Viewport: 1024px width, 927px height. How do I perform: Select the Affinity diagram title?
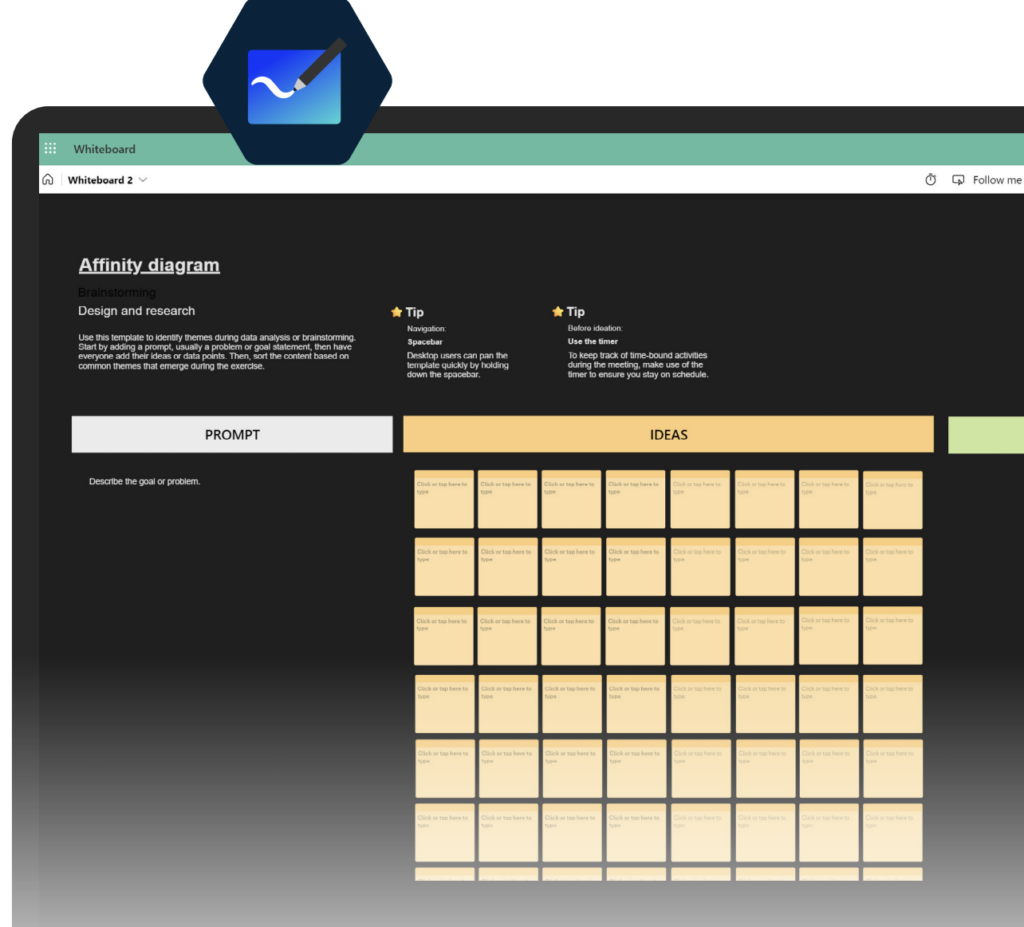point(149,265)
